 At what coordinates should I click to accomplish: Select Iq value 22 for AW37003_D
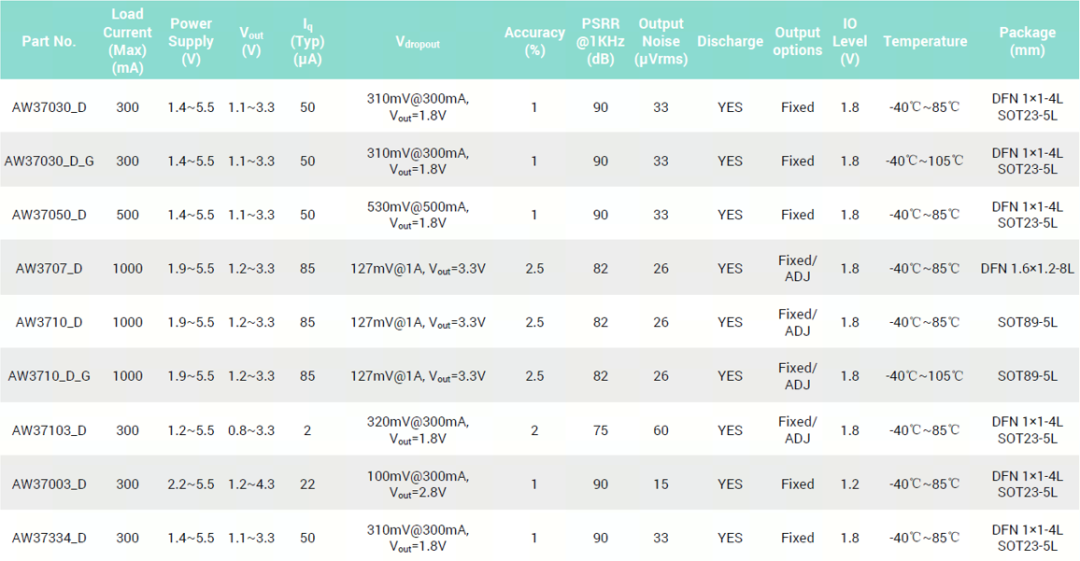[307, 484]
